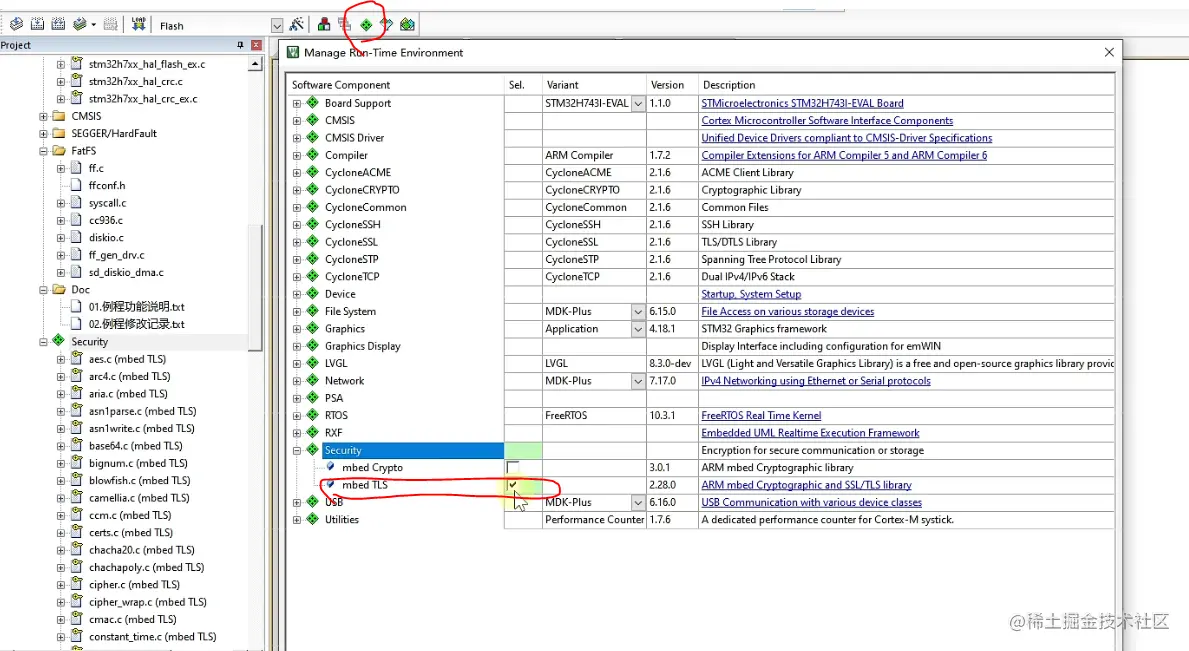Image resolution: width=1189 pixels, height=651 pixels.
Task: Click the pin icon on Project panel
Action: tap(240, 45)
